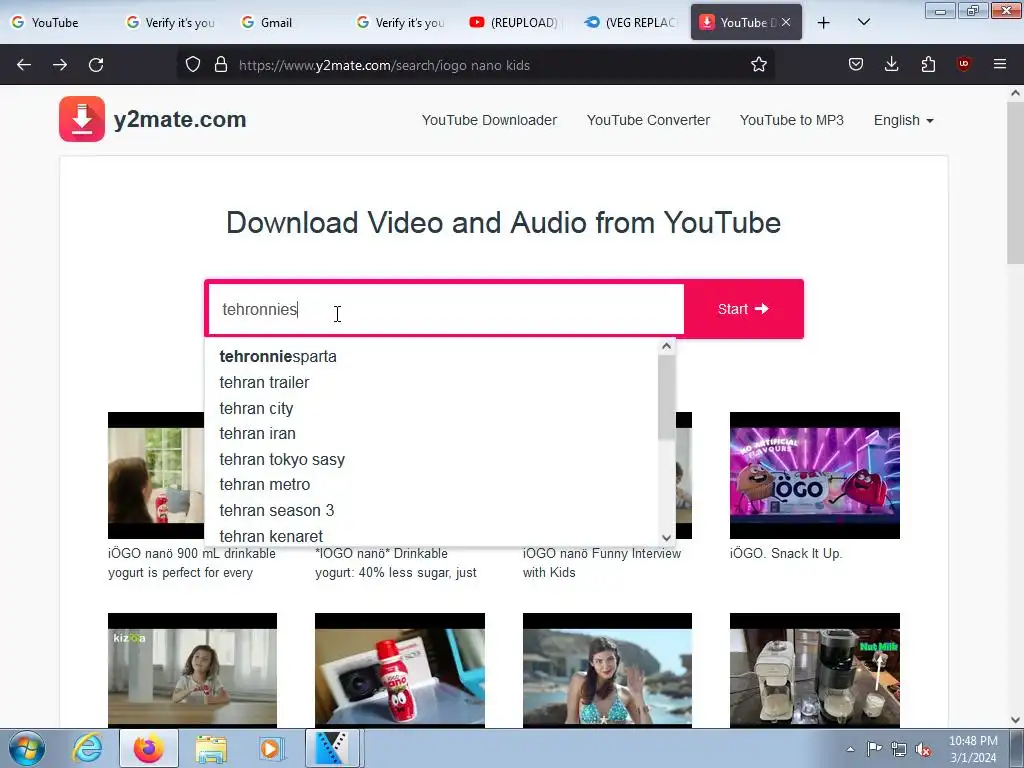The image size is (1024, 768).
Task: Go back using the browser back arrow
Action: tap(24, 65)
